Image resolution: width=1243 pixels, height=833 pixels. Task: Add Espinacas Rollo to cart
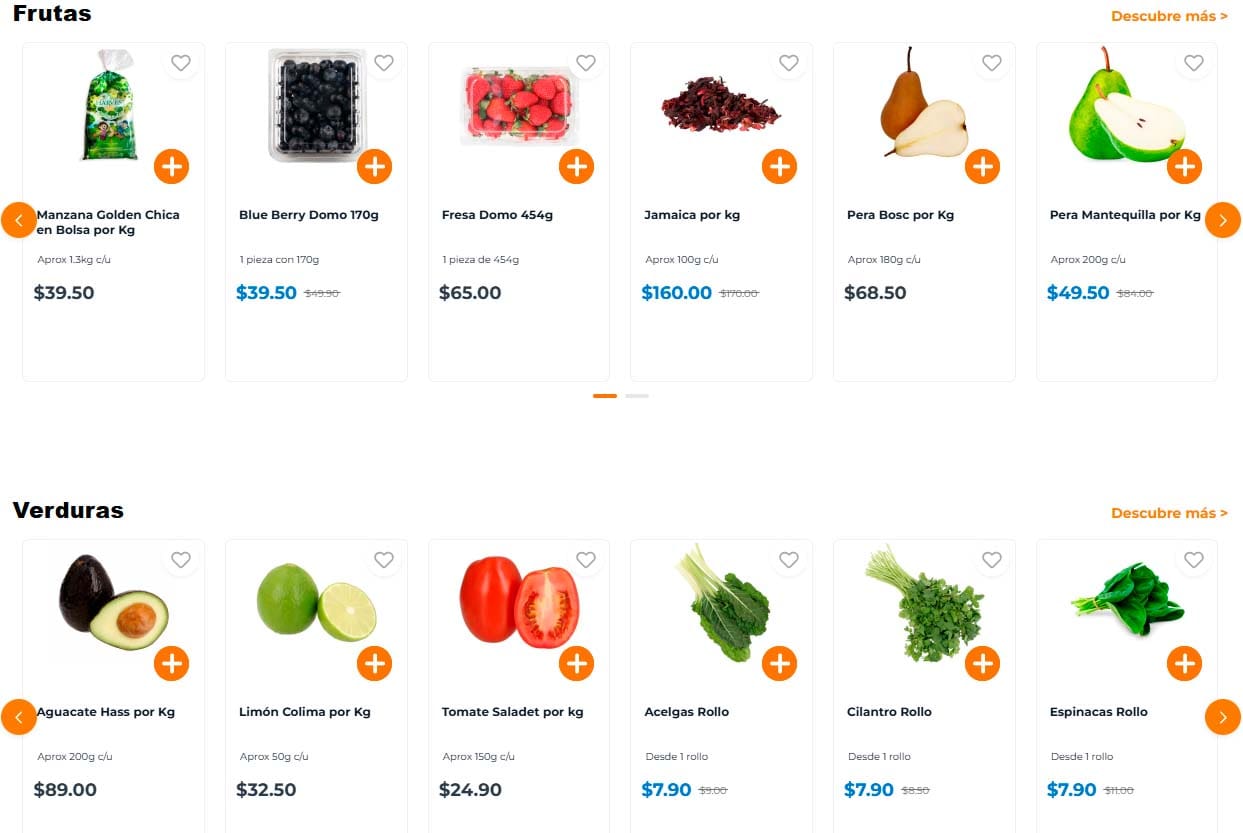click(1184, 663)
